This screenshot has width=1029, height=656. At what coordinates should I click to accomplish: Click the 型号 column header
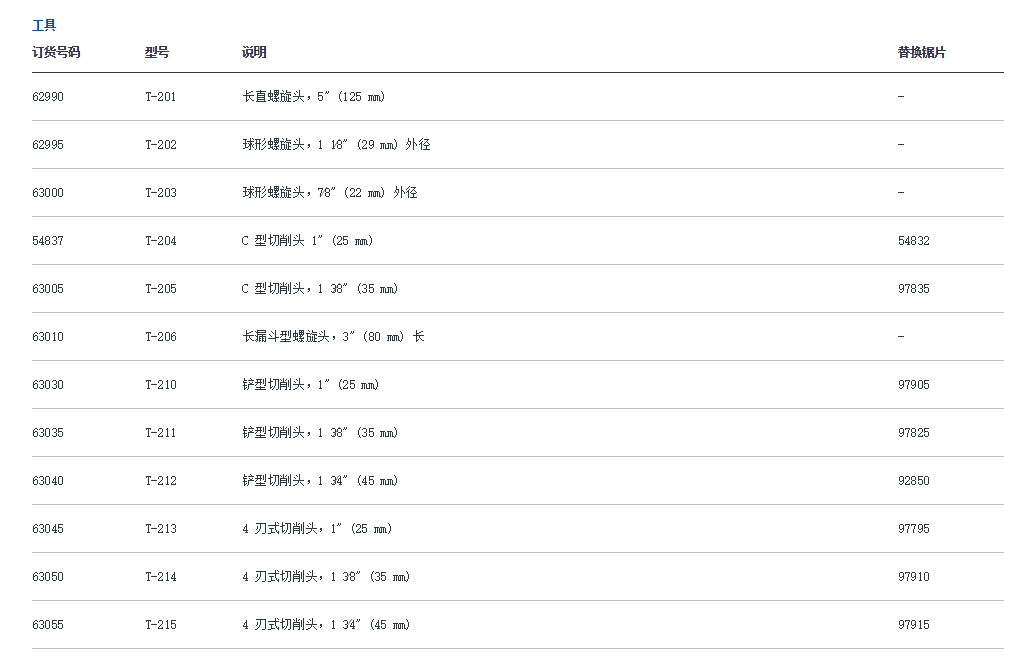[x=157, y=52]
